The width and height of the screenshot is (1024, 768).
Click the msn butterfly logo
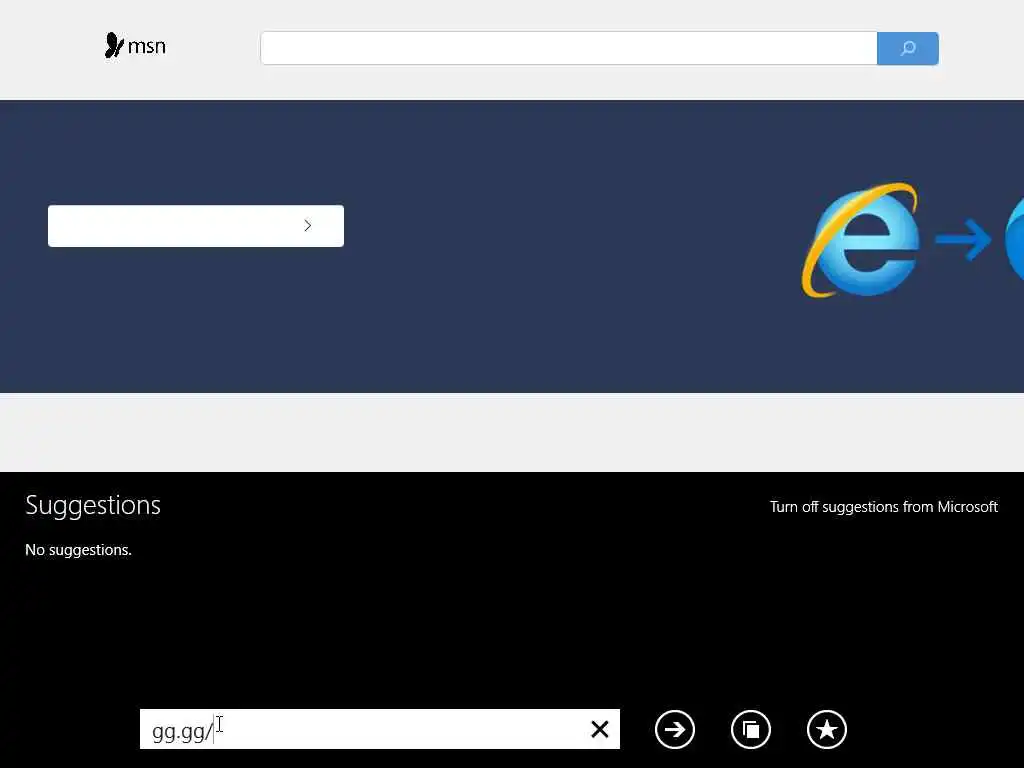point(114,45)
